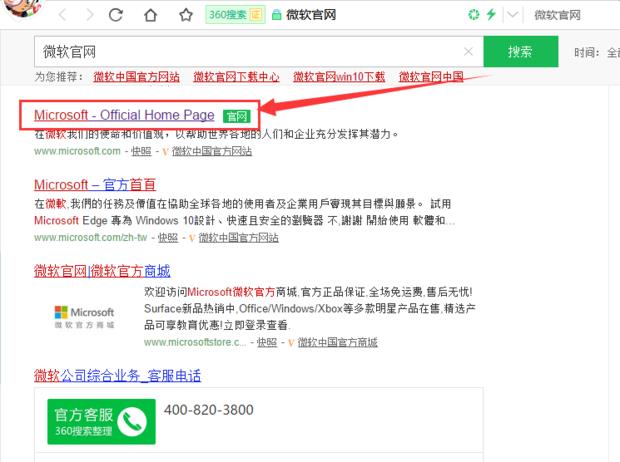Reload the page with the refresh icon
The width and height of the screenshot is (620, 462).
pos(116,15)
